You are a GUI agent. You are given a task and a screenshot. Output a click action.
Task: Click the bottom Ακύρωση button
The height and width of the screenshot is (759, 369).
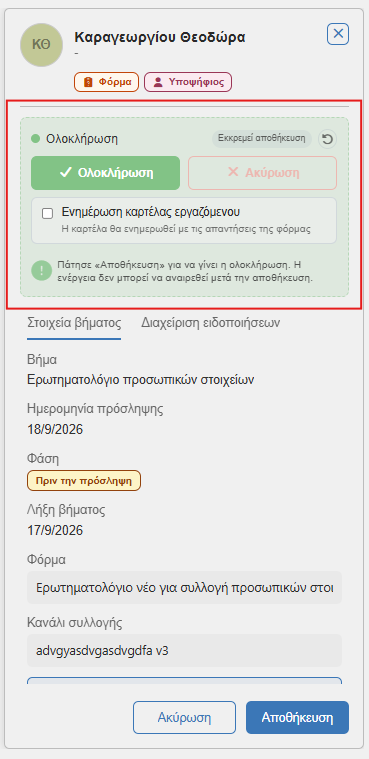tap(184, 717)
